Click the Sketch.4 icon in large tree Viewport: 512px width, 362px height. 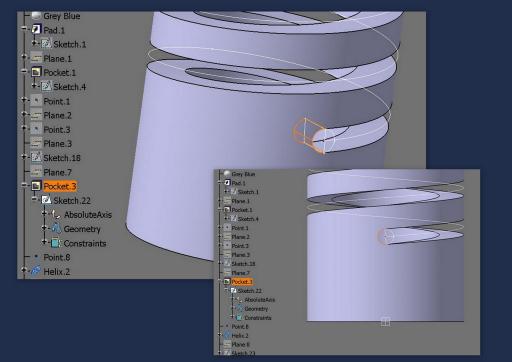coord(46,86)
